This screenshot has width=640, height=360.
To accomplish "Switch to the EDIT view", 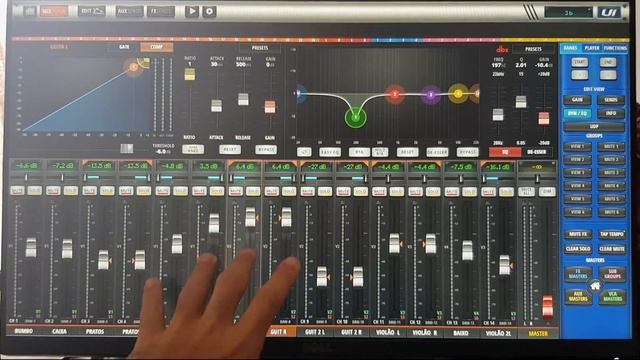I will pyautogui.click(x=91, y=11).
